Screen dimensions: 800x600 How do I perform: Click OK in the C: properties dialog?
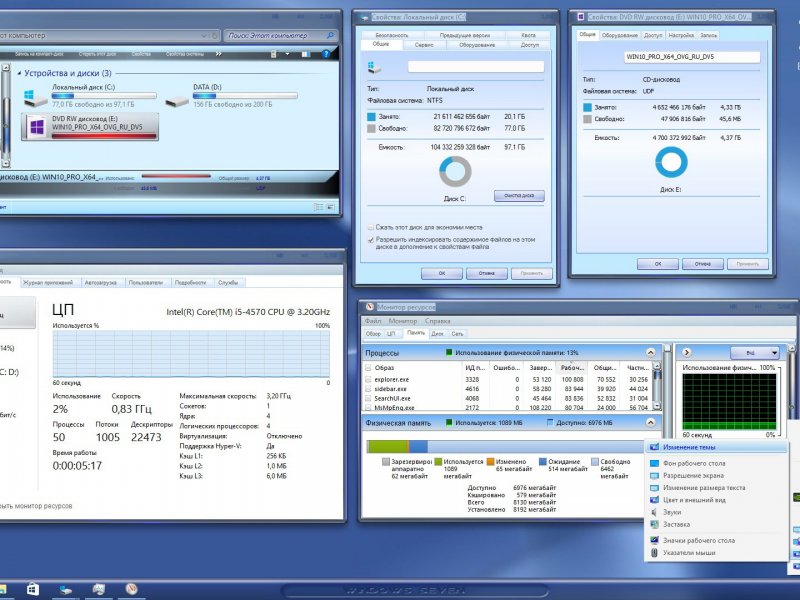pyautogui.click(x=442, y=273)
